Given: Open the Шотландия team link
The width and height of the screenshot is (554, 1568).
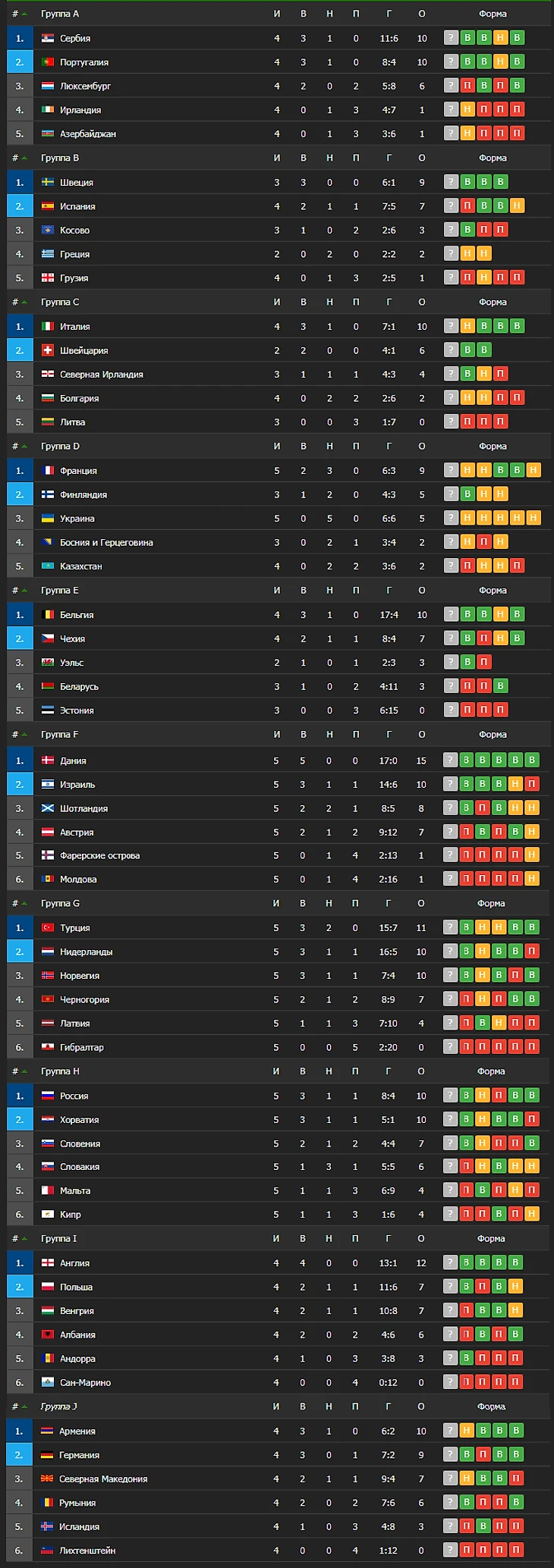Looking at the screenshot, I should (x=83, y=808).
